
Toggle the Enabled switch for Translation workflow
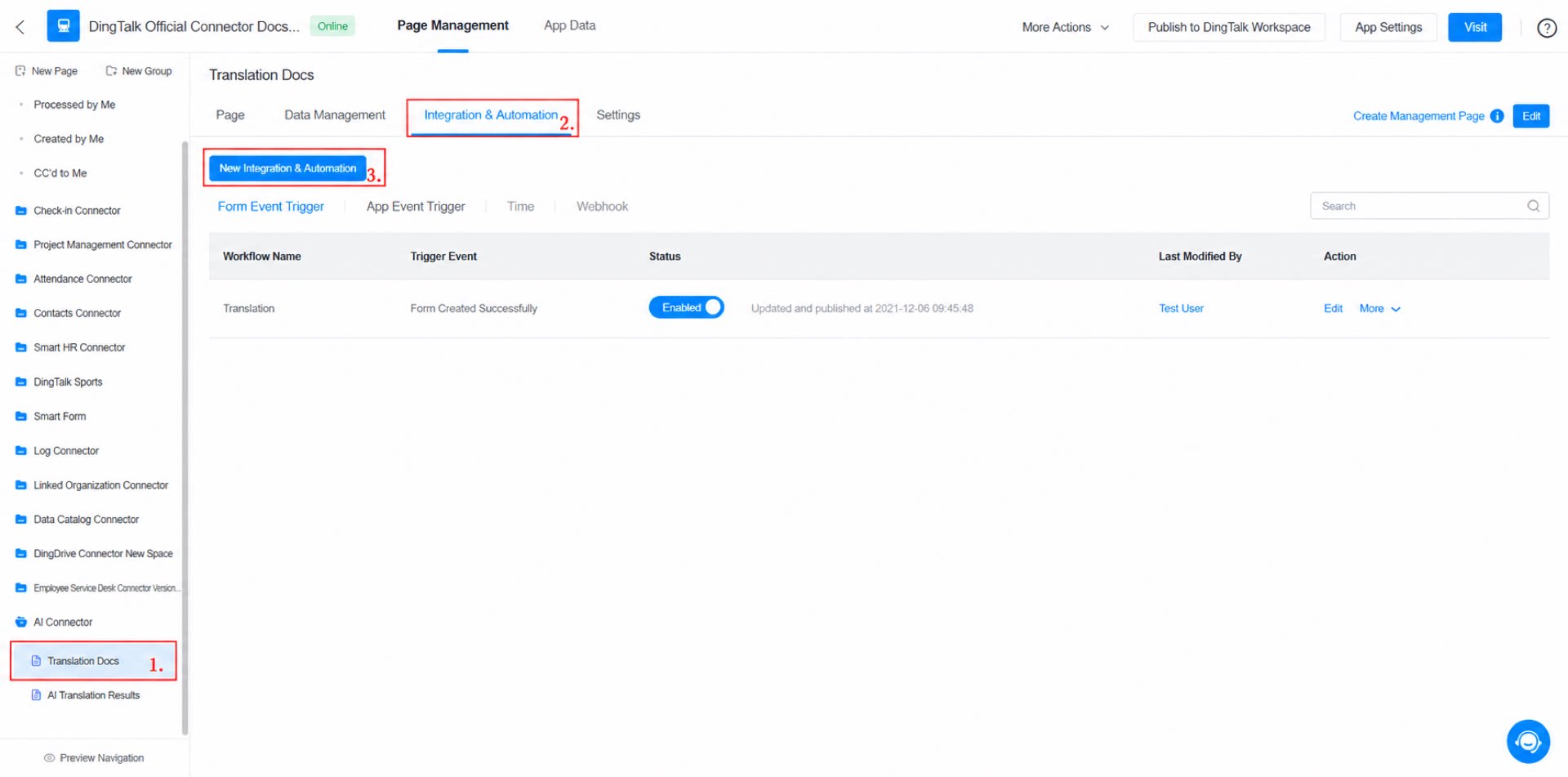coord(686,307)
